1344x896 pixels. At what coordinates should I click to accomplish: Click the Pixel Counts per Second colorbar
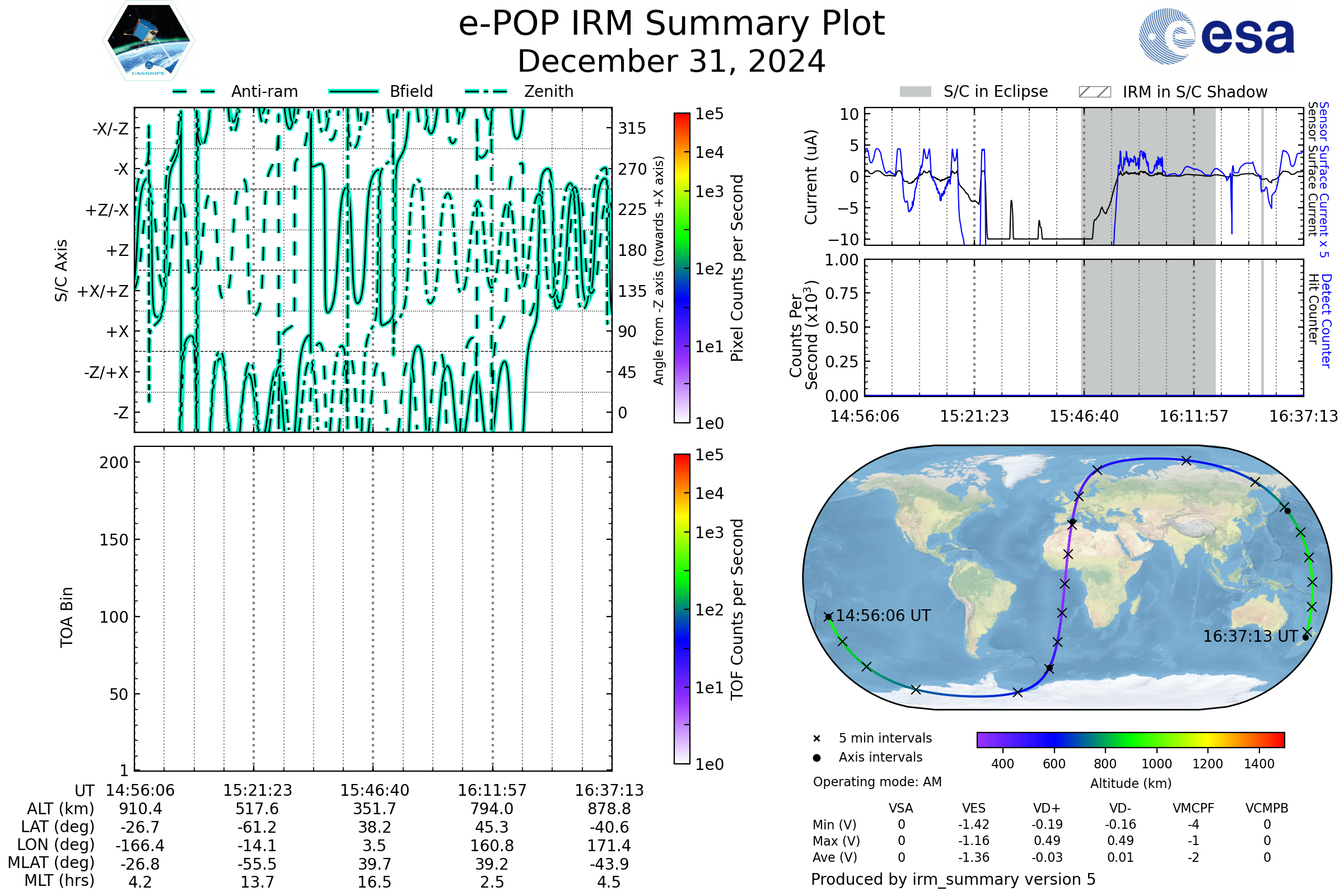[x=682, y=268]
